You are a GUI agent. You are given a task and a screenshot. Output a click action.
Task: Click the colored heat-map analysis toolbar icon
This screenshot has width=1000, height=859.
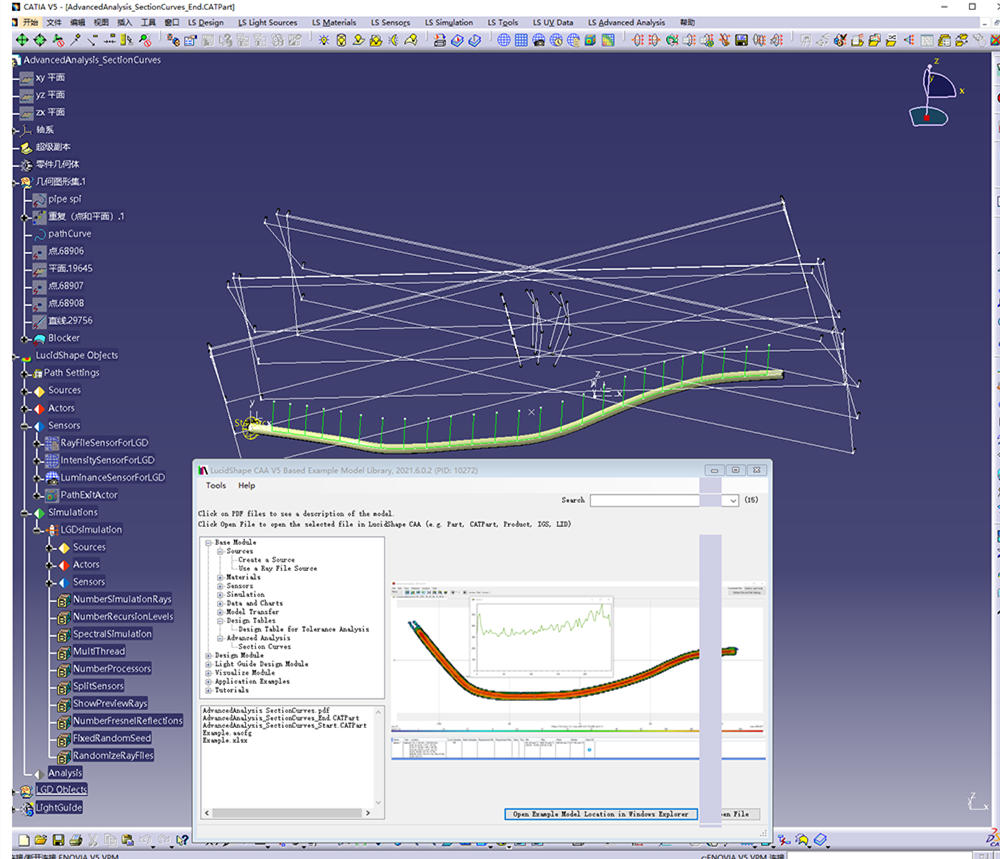pyautogui.click(x=608, y=40)
